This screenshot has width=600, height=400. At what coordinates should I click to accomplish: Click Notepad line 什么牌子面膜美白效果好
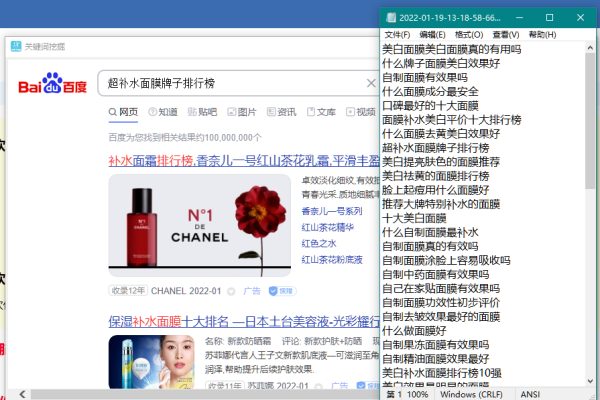pos(441,63)
